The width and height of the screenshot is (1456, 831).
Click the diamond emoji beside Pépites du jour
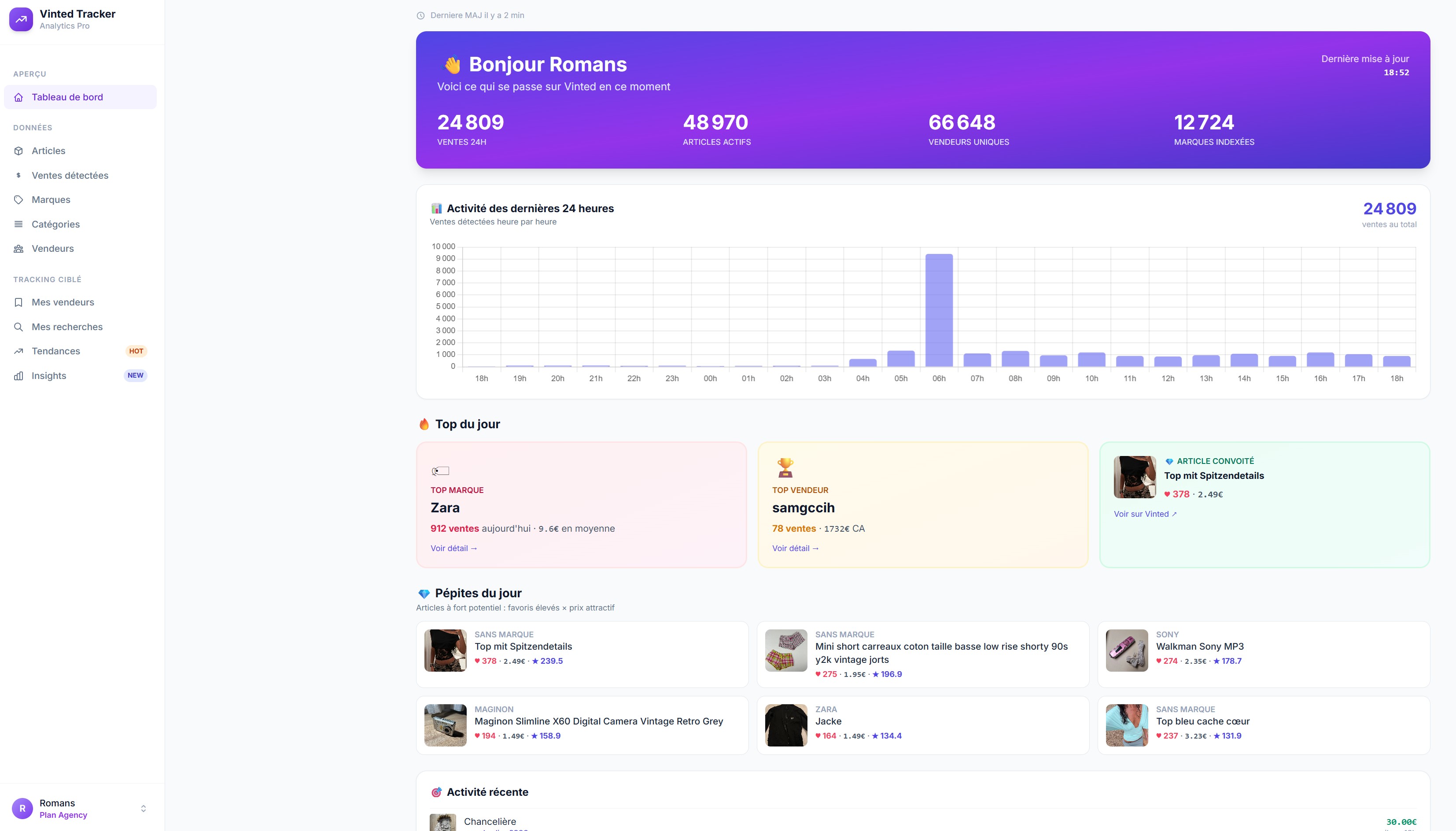coord(424,594)
